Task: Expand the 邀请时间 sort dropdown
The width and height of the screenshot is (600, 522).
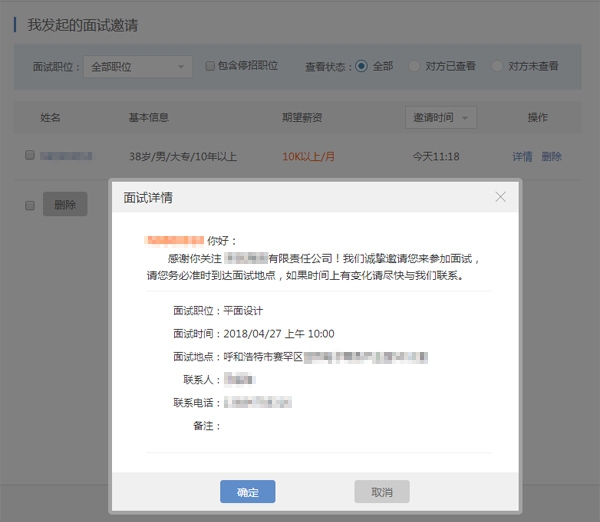Action: click(x=440, y=118)
